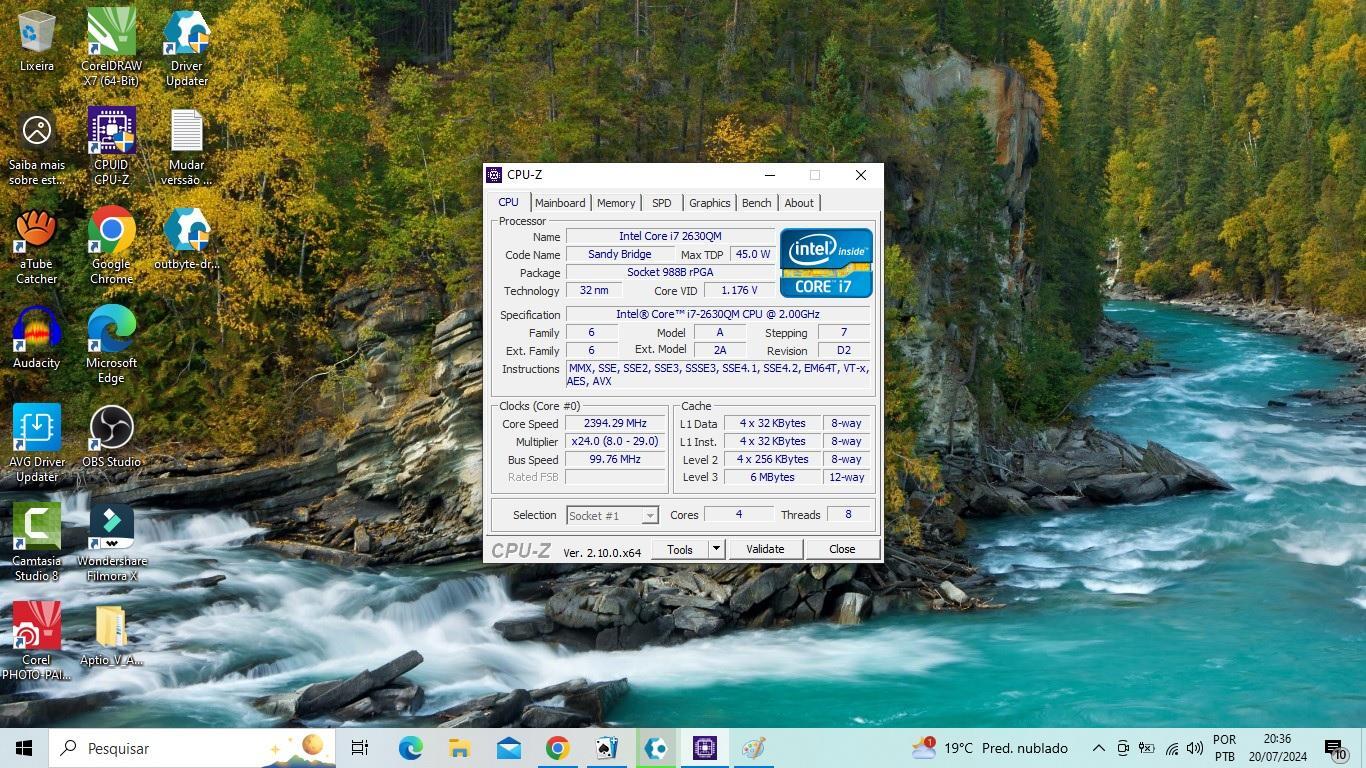The image size is (1366, 768).
Task: Switch to the About tab
Action: pos(799,203)
